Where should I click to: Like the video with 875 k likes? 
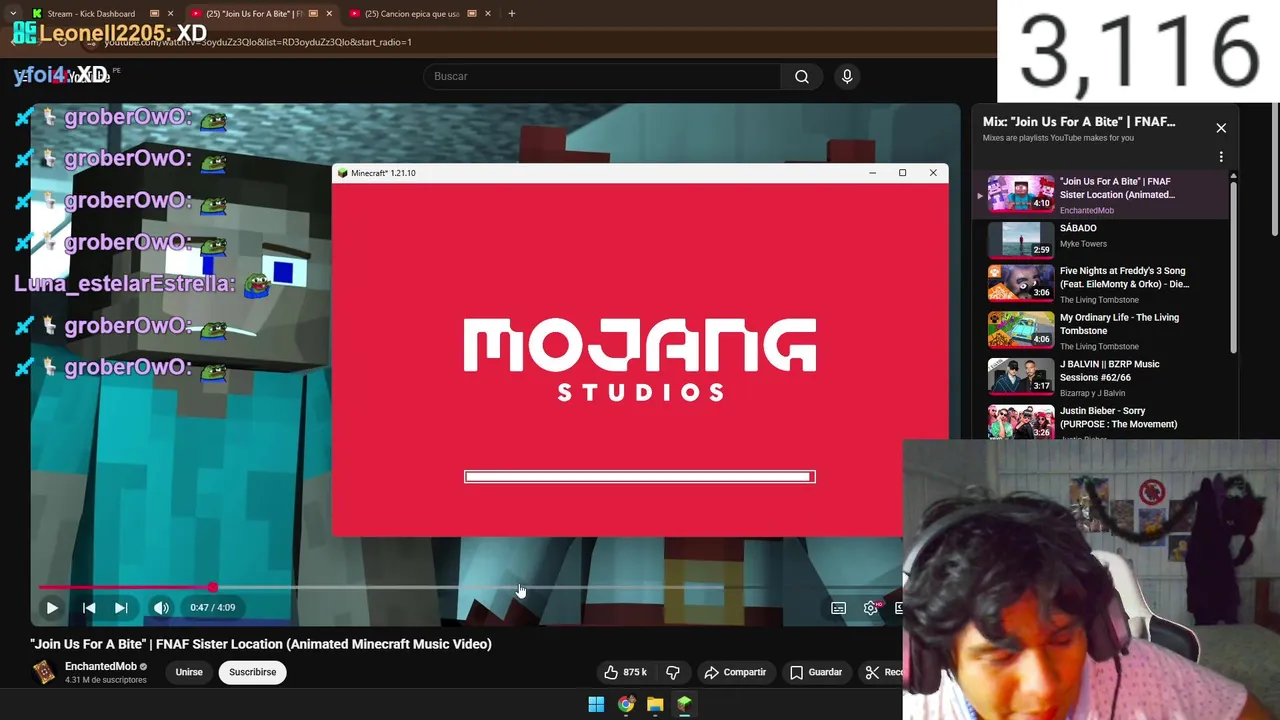click(625, 672)
